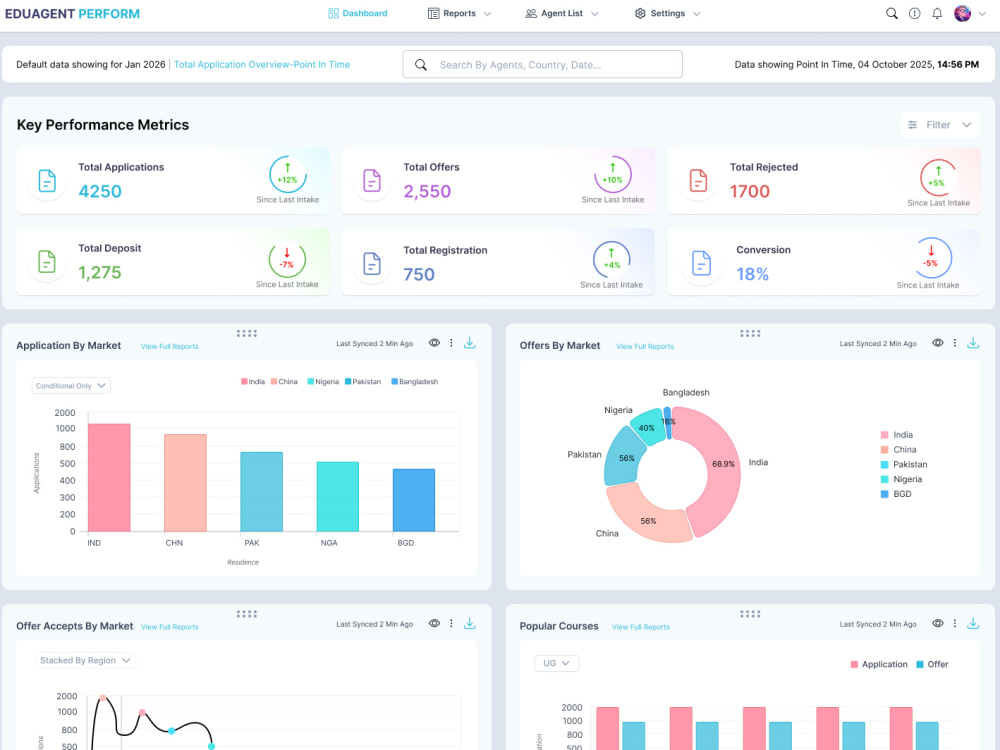Click the Application swatch in Popular Courses legend

click(855, 665)
